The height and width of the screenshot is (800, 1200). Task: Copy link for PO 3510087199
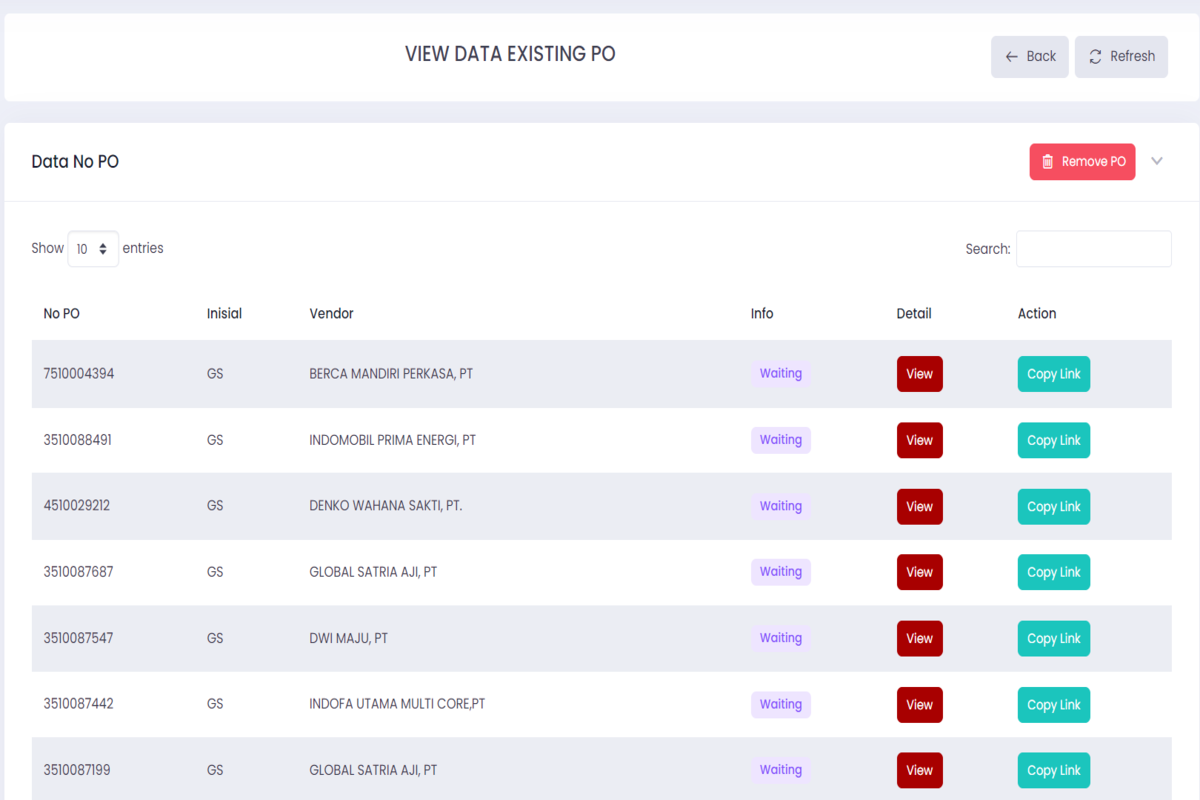pos(1053,770)
